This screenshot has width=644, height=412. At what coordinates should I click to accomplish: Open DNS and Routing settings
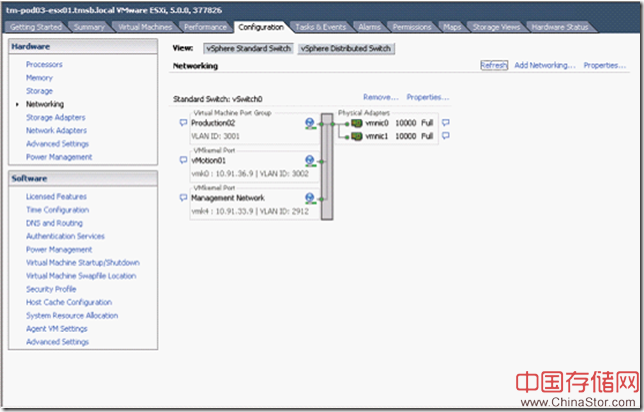click(x=54, y=223)
